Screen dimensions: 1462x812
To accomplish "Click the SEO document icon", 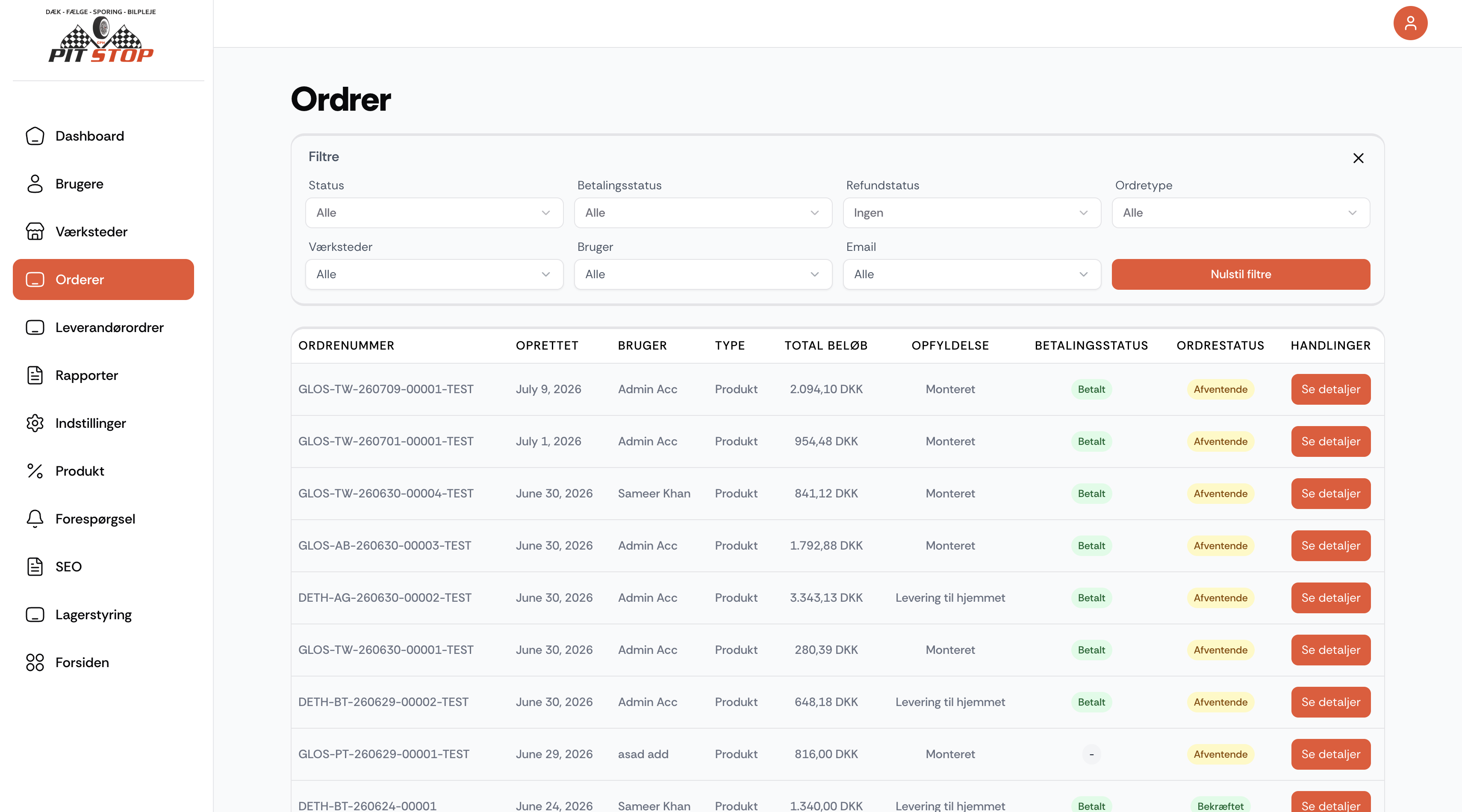I will click(x=35, y=567).
